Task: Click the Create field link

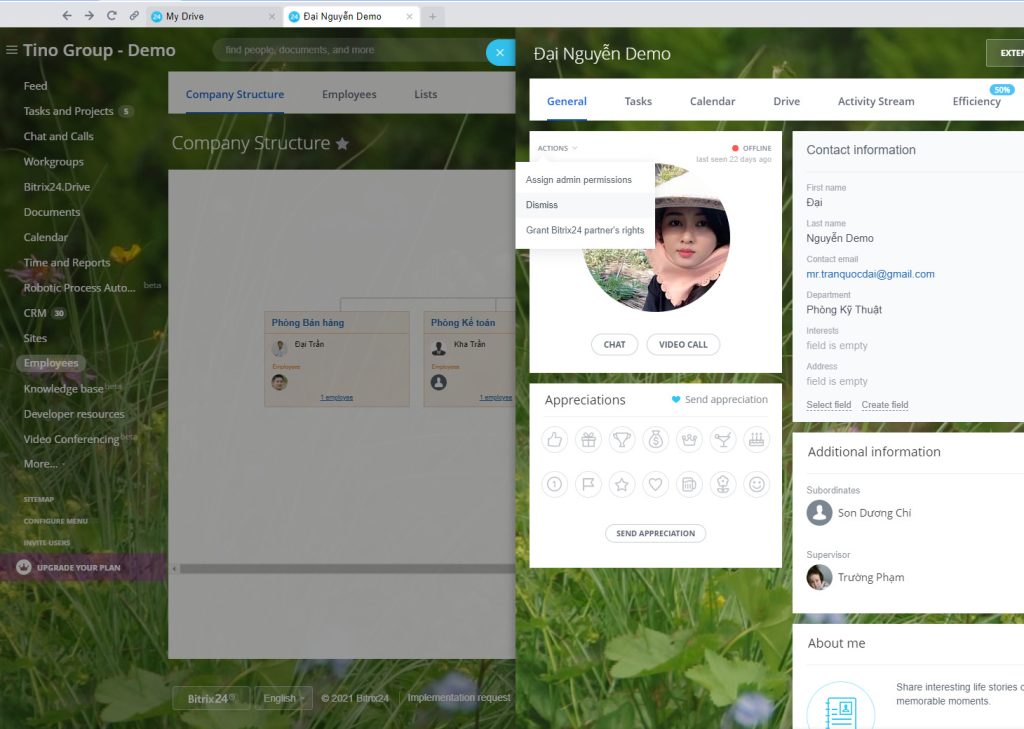Action: 885,405
